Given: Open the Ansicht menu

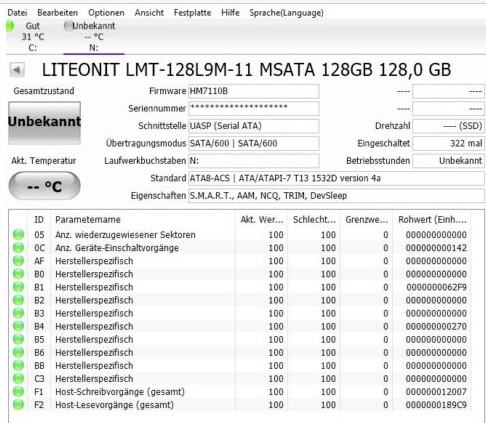Looking at the screenshot, I should tap(149, 13).
